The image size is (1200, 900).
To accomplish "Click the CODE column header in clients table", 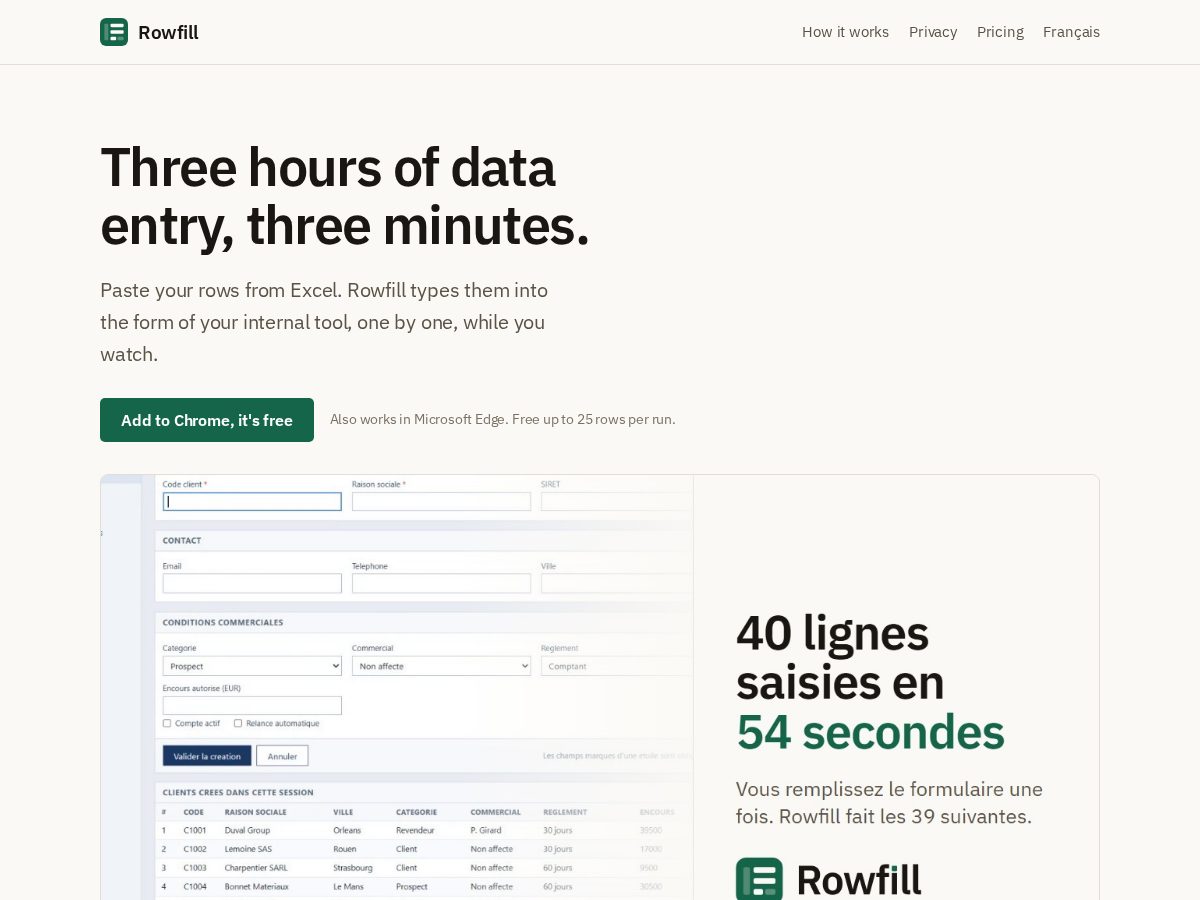I will (x=194, y=812).
